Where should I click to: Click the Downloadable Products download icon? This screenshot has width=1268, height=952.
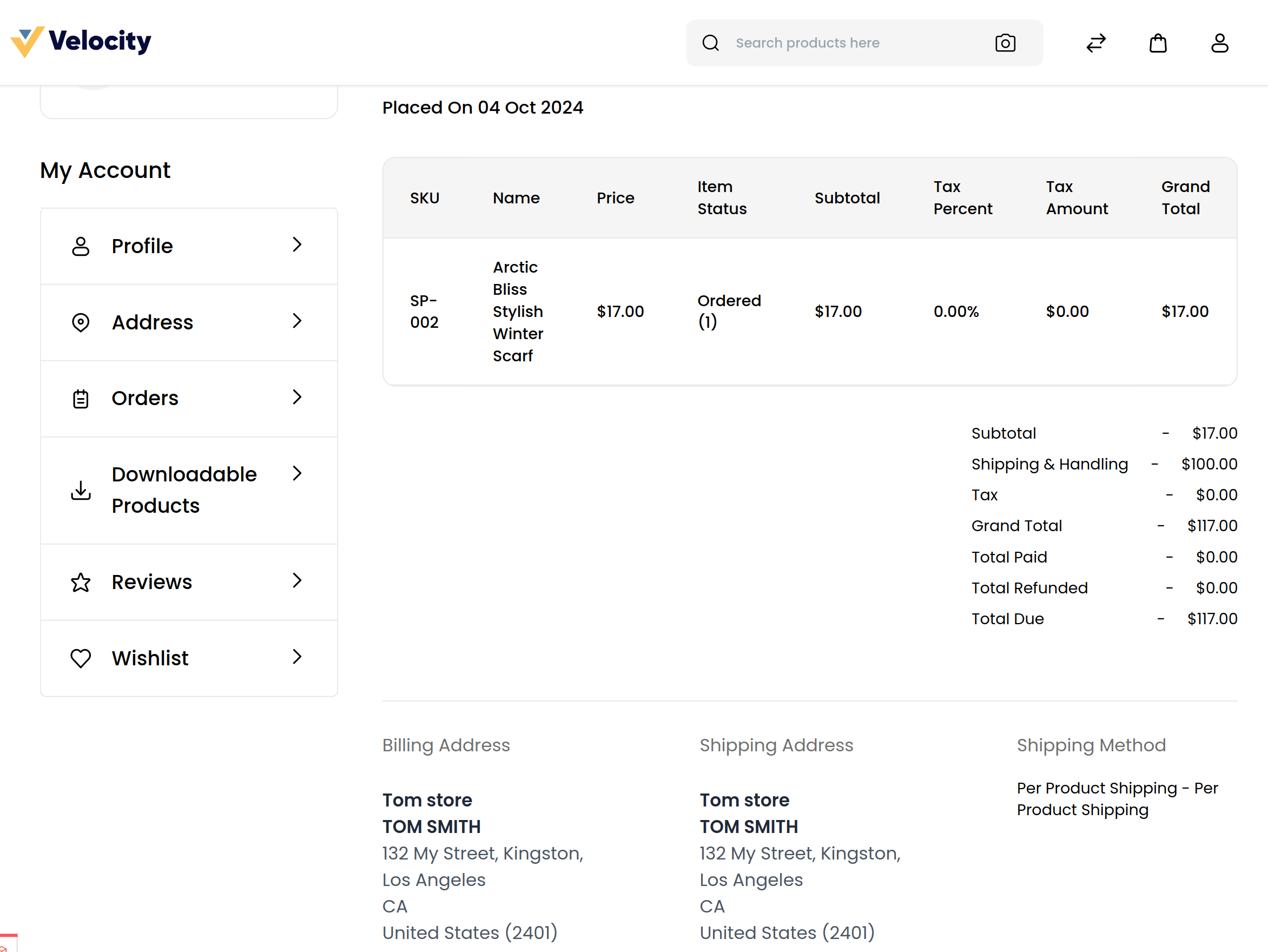tap(81, 490)
